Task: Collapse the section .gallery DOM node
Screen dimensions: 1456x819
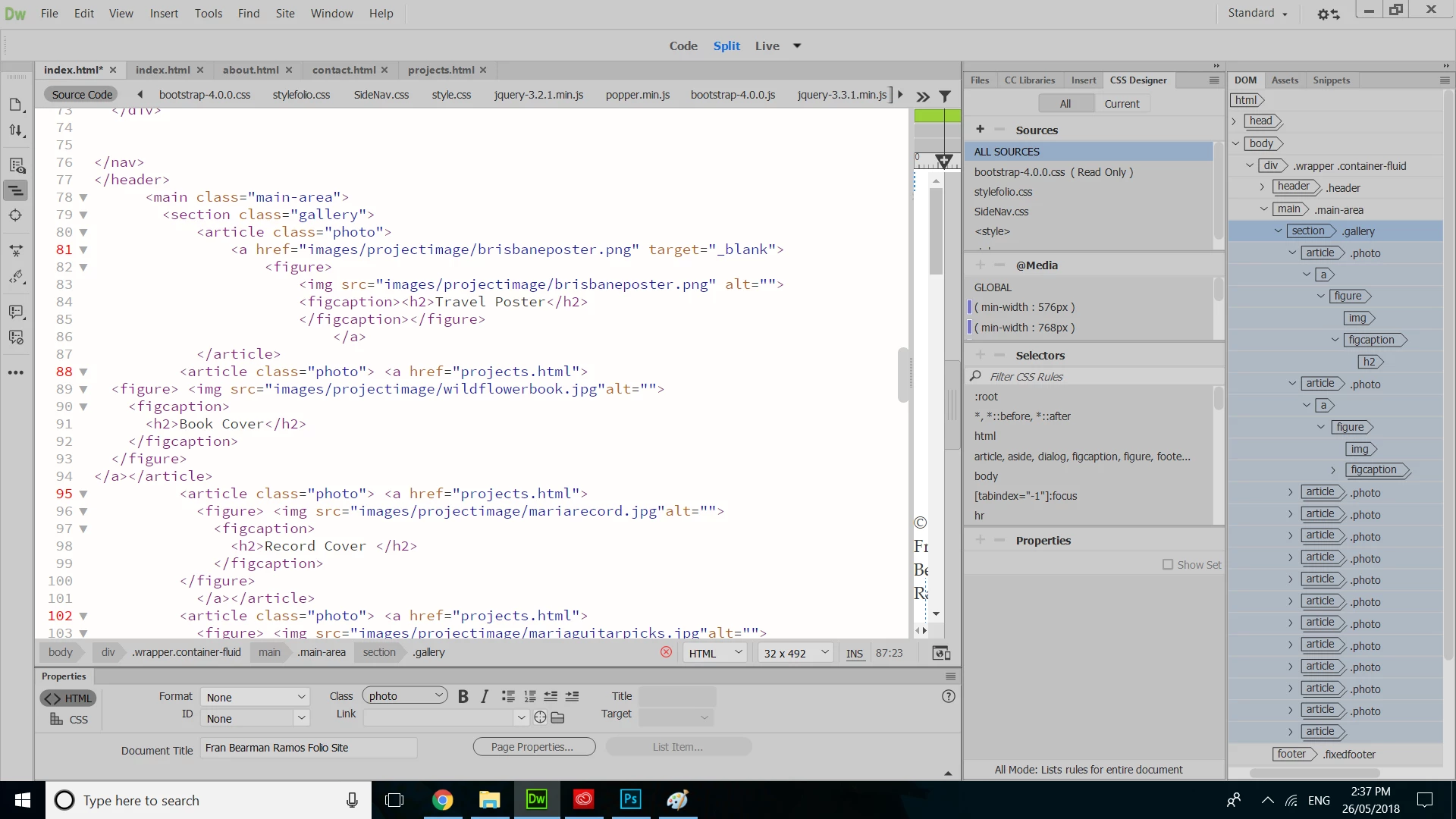Action: (x=1279, y=231)
